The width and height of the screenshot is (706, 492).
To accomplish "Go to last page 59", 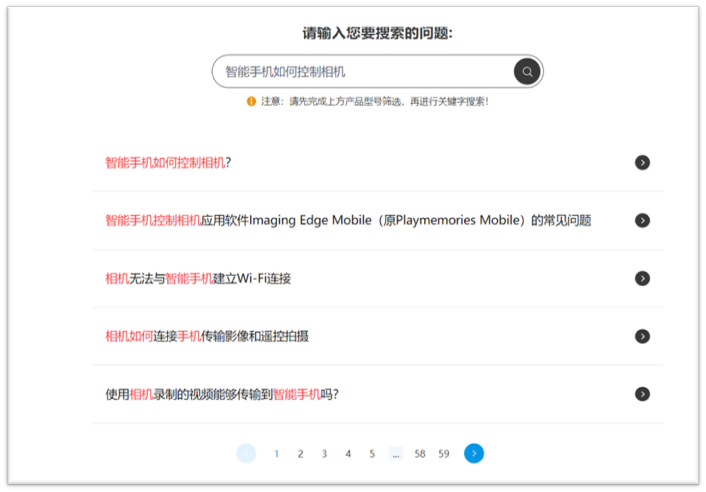I will [x=444, y=454].
